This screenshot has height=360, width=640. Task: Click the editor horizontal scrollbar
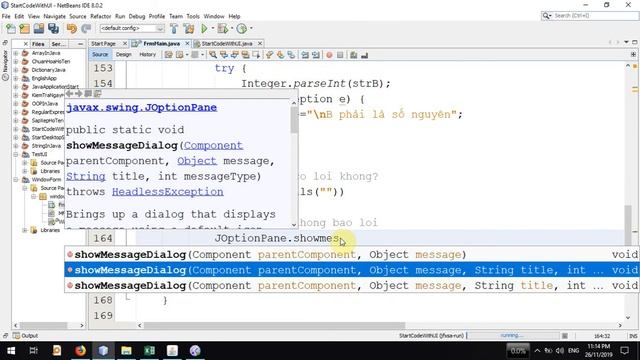pos(380,325)
